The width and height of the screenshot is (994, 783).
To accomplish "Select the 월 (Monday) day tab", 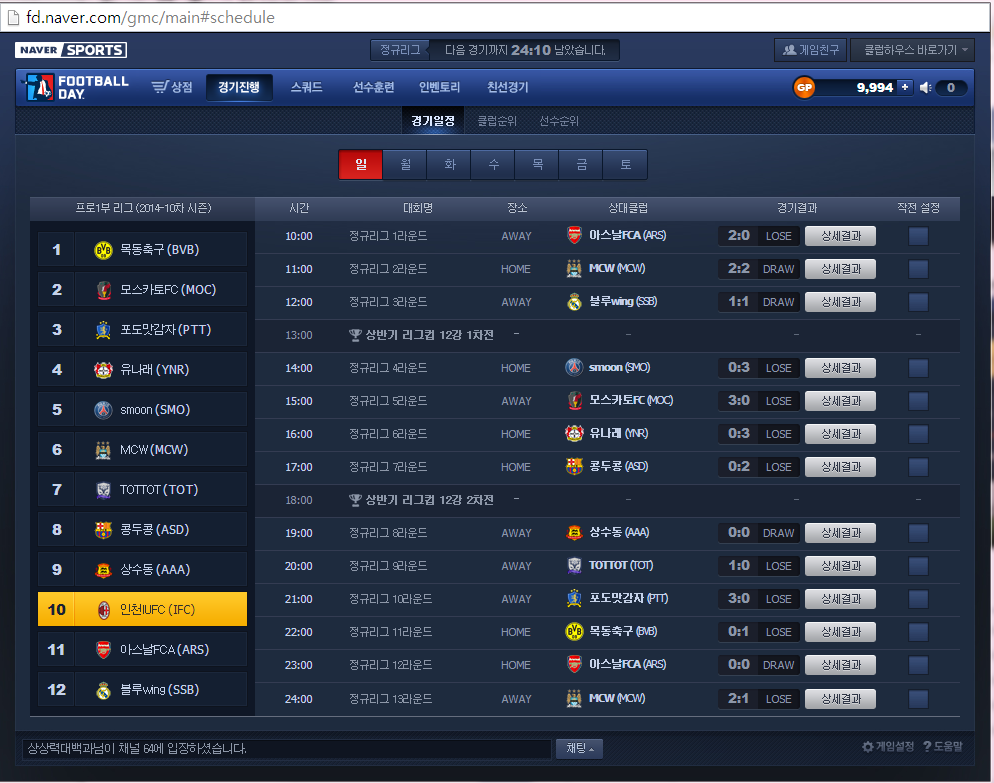I will tap(405, 165).
